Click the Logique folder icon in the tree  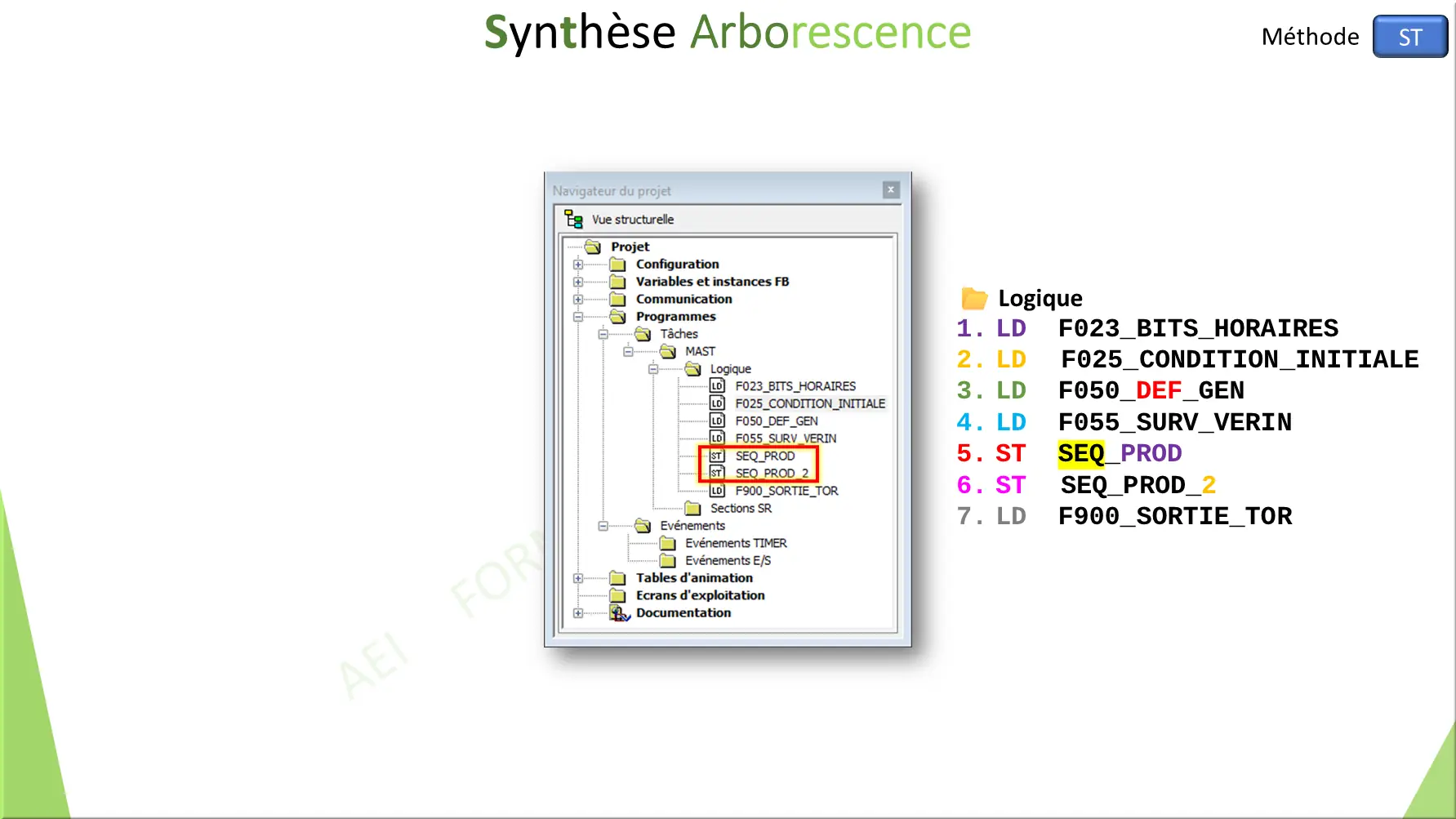point(692,368)
